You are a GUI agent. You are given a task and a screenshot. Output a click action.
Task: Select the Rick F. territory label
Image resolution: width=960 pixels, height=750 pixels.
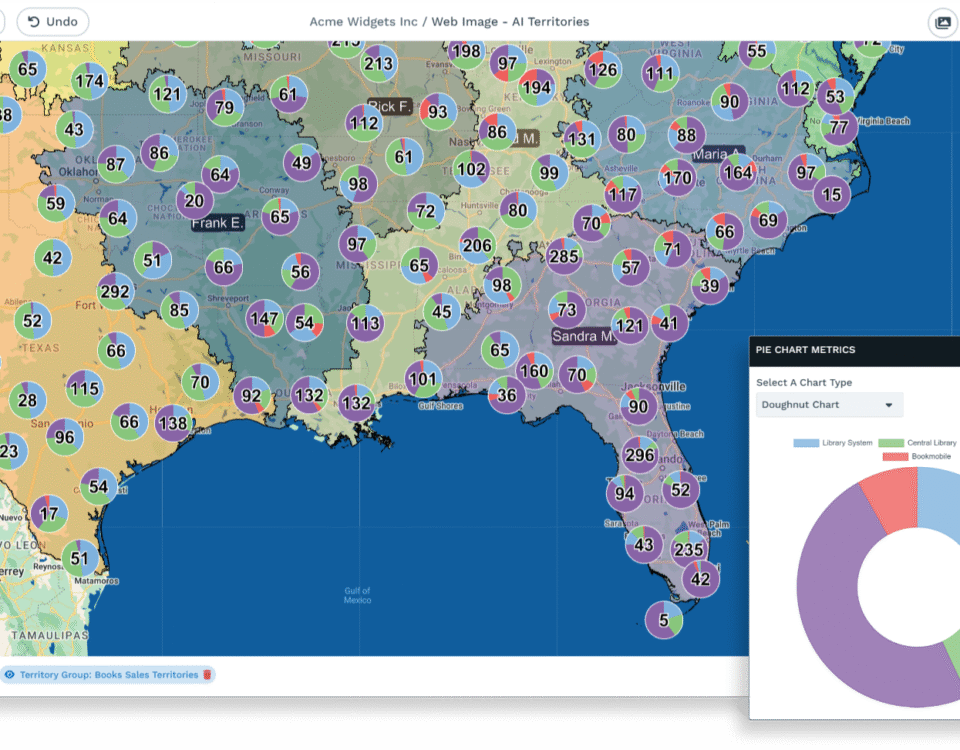pyautogui.click(x=389, y=106)
